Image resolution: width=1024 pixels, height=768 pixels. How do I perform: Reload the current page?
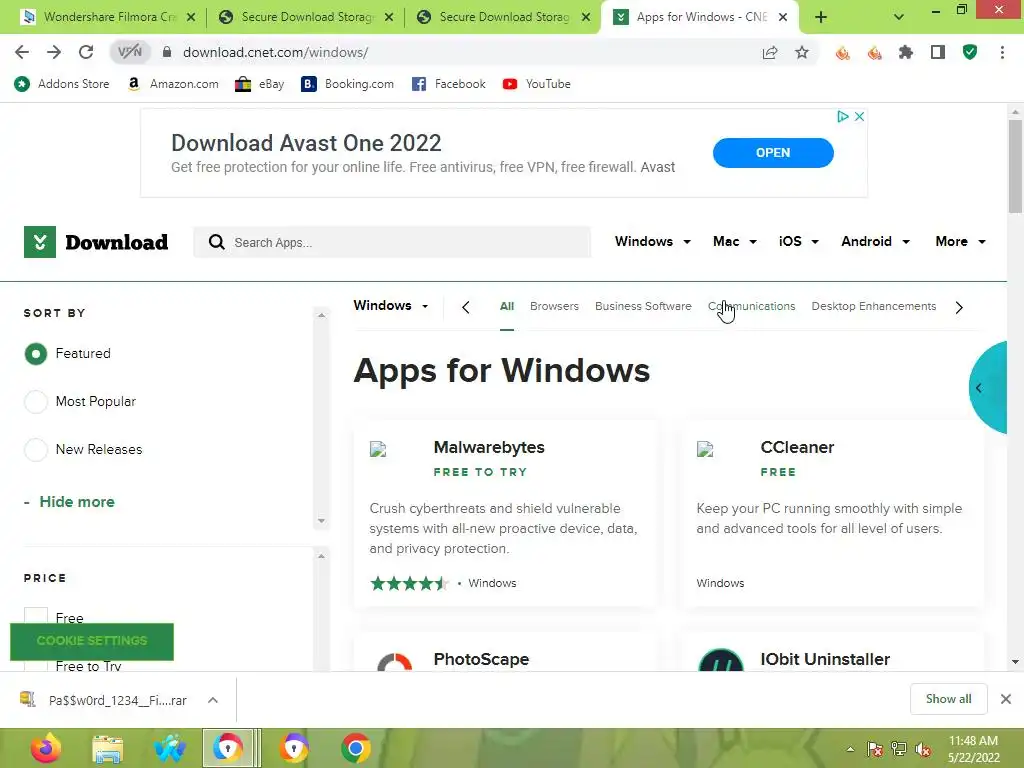[x=86, y=52]
